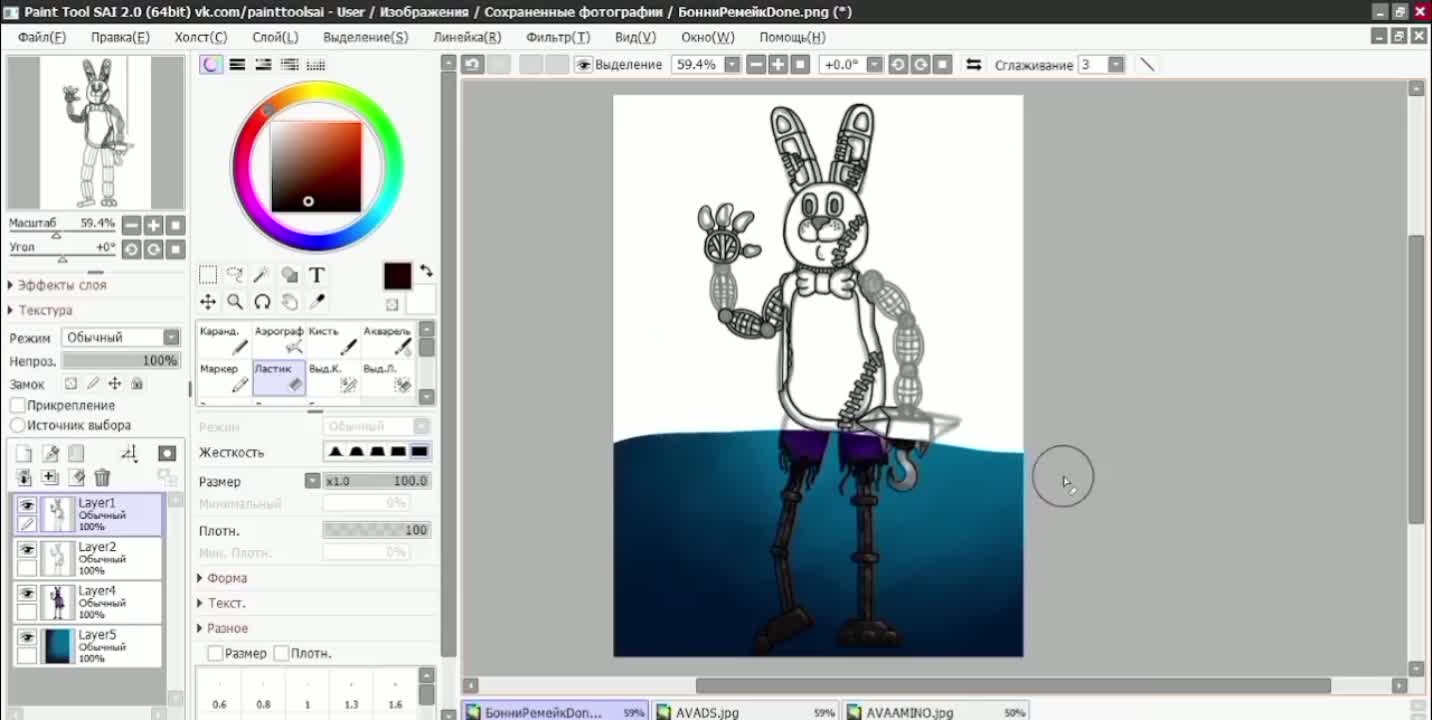Click the foreground dark color swatch

397,276
